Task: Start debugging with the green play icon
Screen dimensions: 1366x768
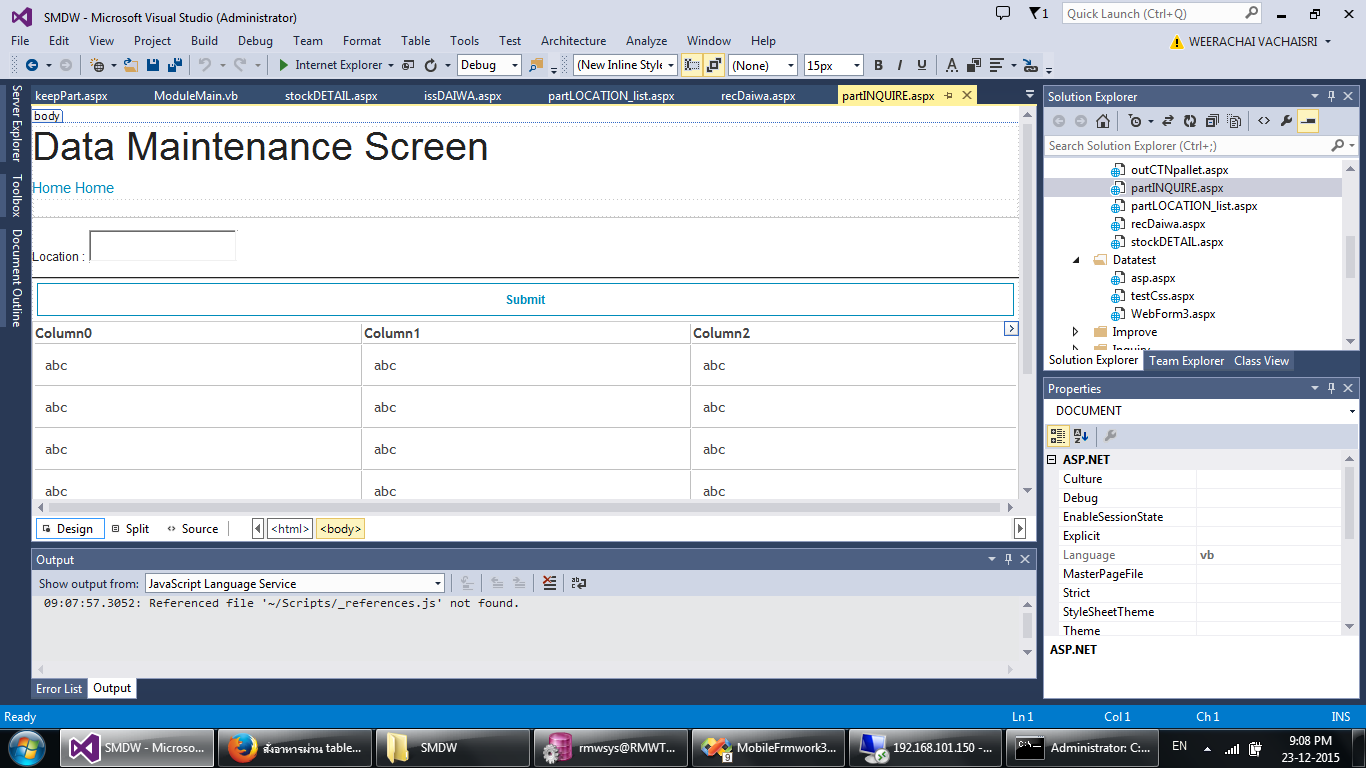Action: [x=284, y=65]
